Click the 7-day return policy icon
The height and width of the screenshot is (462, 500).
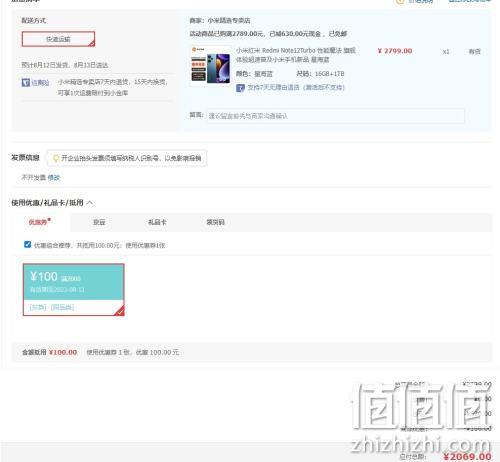[240, 88]
